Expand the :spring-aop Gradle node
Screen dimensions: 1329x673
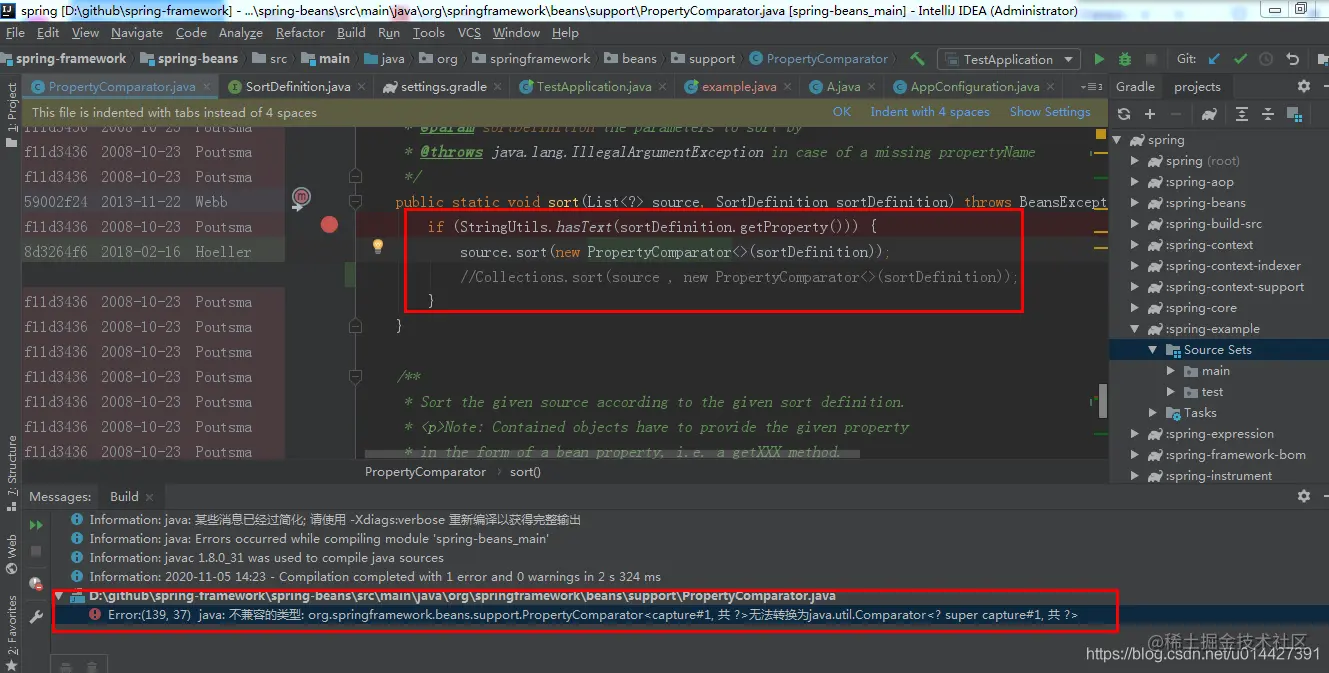tap(1135, 182)
